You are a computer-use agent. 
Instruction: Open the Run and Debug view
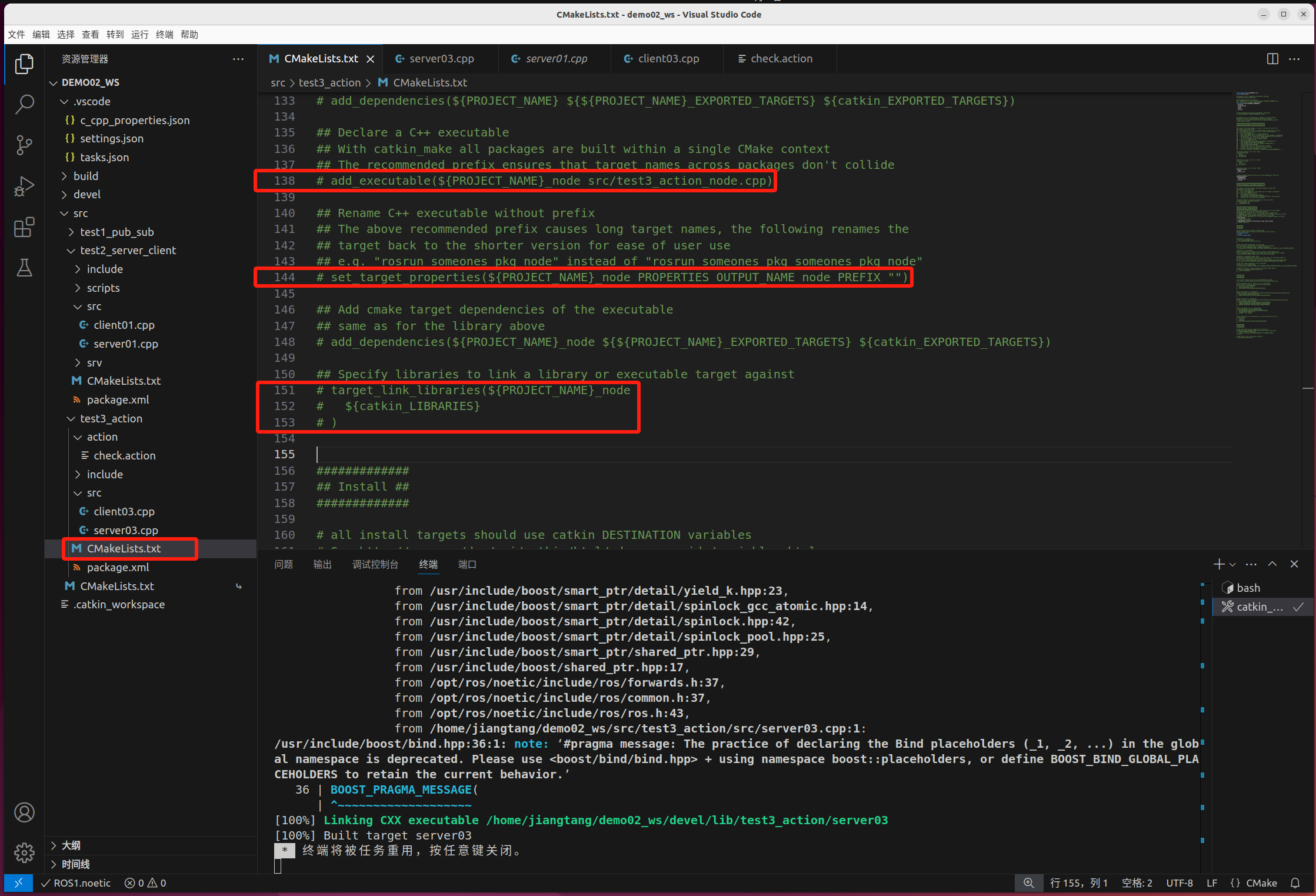(x=24, y=186)
